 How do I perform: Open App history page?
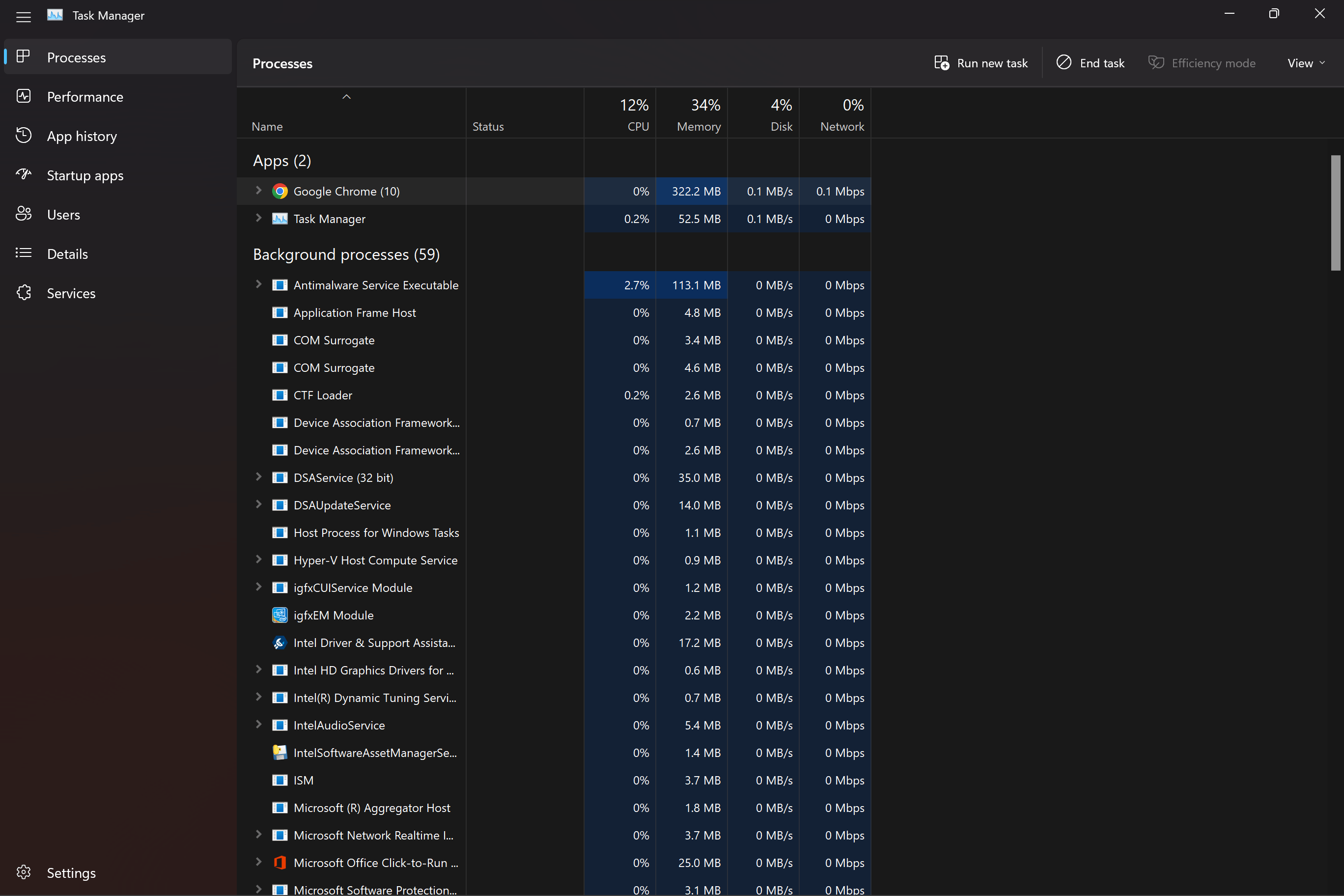82,136
